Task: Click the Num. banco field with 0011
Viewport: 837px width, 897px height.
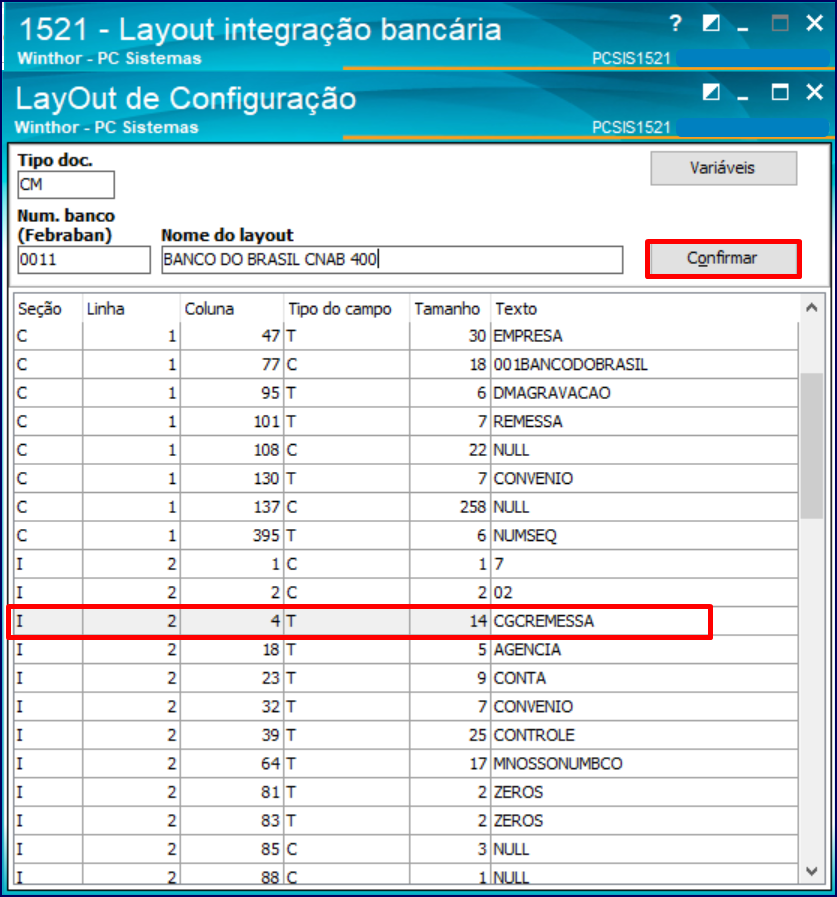Action: [84, 260]
